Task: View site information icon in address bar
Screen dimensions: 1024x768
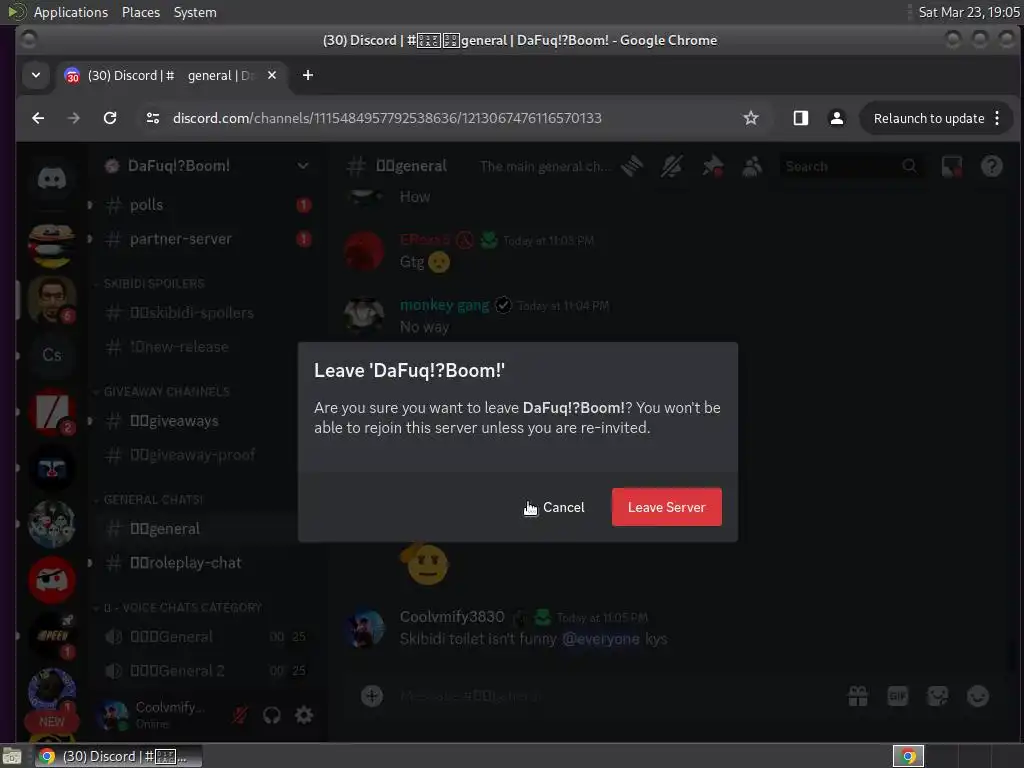Action: click(x=153, y=118)
